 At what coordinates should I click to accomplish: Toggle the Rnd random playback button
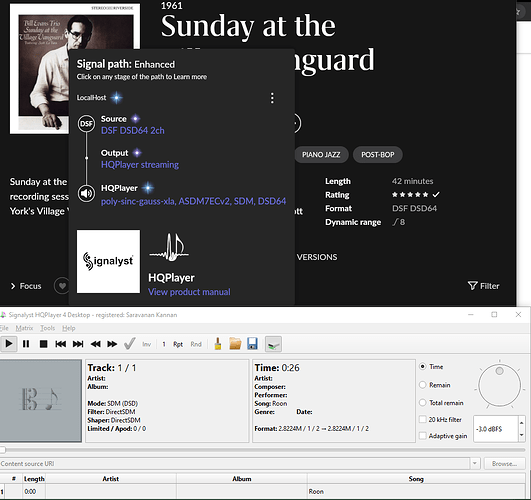[x=196, y=344]
